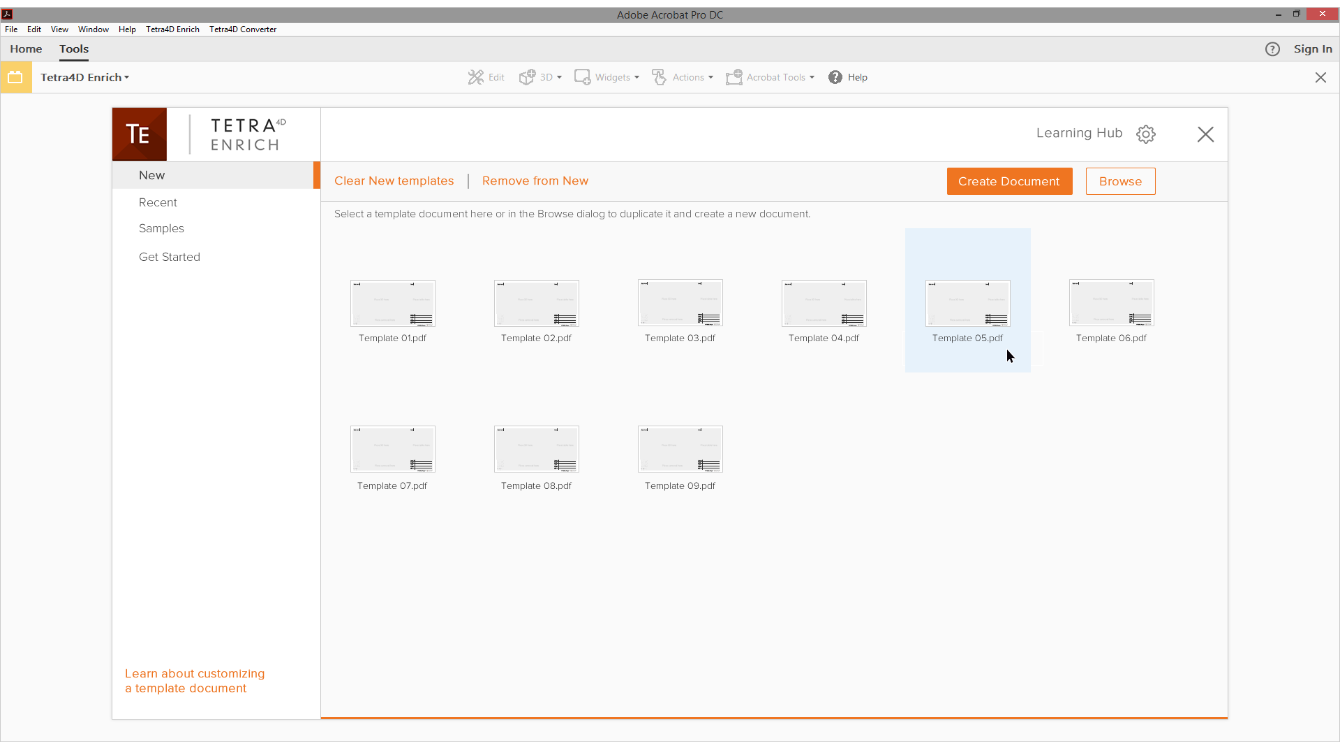Viewport: 1340px width, 750px height.
Task: Open the customizing a template document link
Action: pos(195,681)
